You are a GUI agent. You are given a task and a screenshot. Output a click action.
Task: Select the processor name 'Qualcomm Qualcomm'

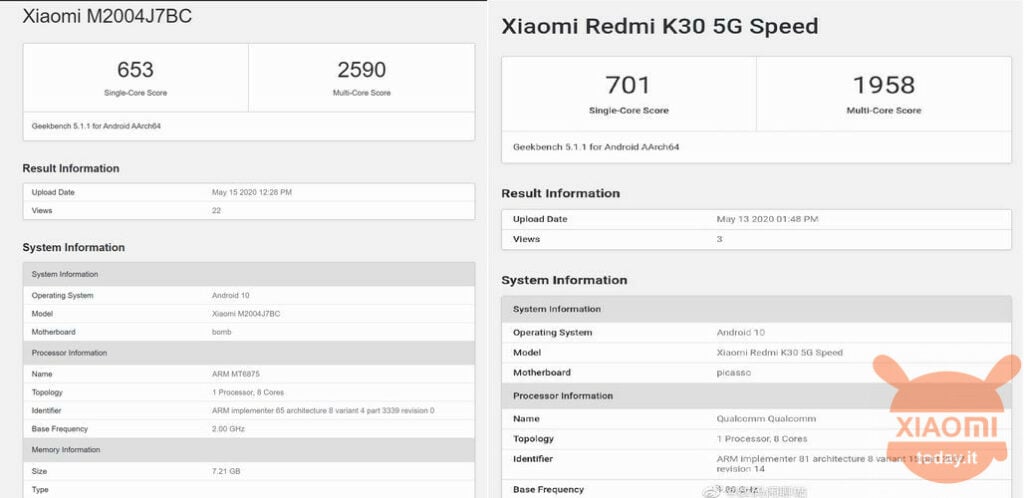click(x=766, y=419)
